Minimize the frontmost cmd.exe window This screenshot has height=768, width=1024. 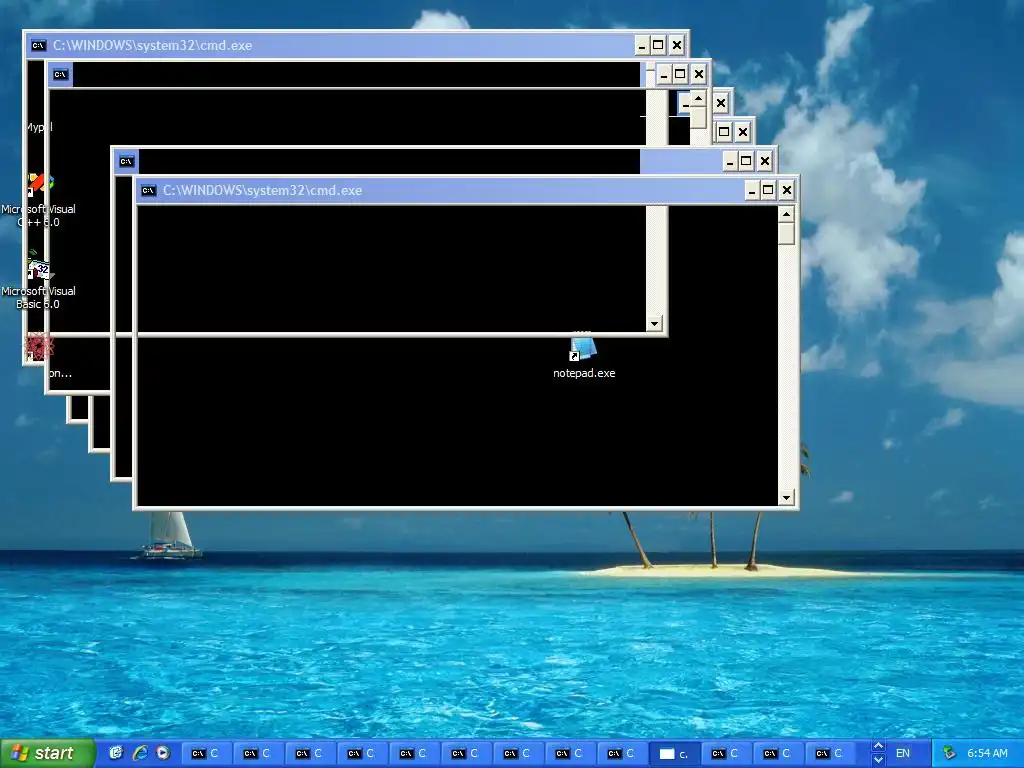[752, 191]
